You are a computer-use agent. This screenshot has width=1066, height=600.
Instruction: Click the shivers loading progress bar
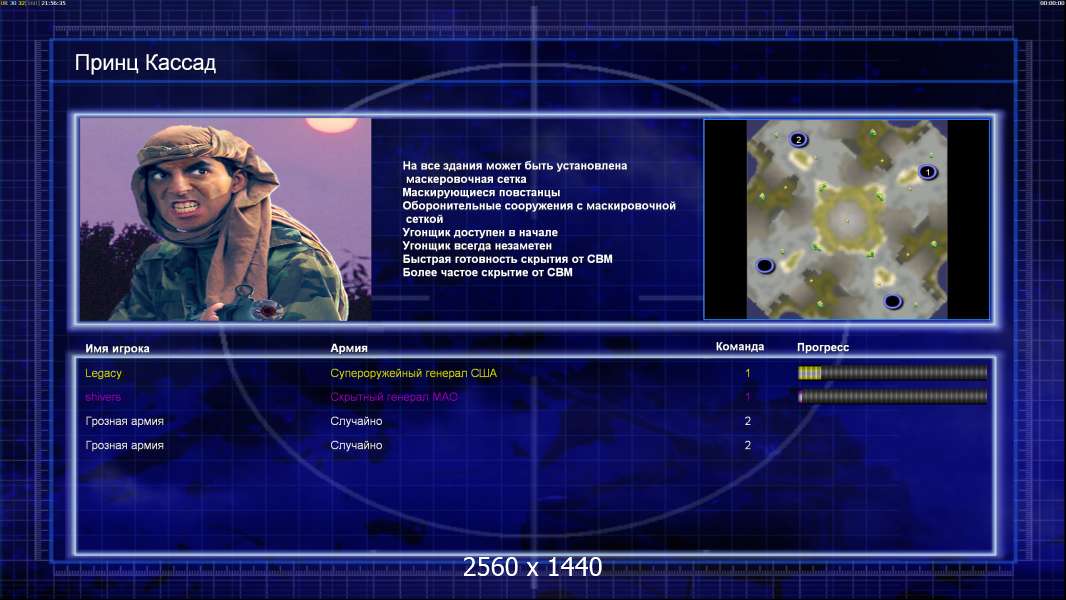pos(892,396)
